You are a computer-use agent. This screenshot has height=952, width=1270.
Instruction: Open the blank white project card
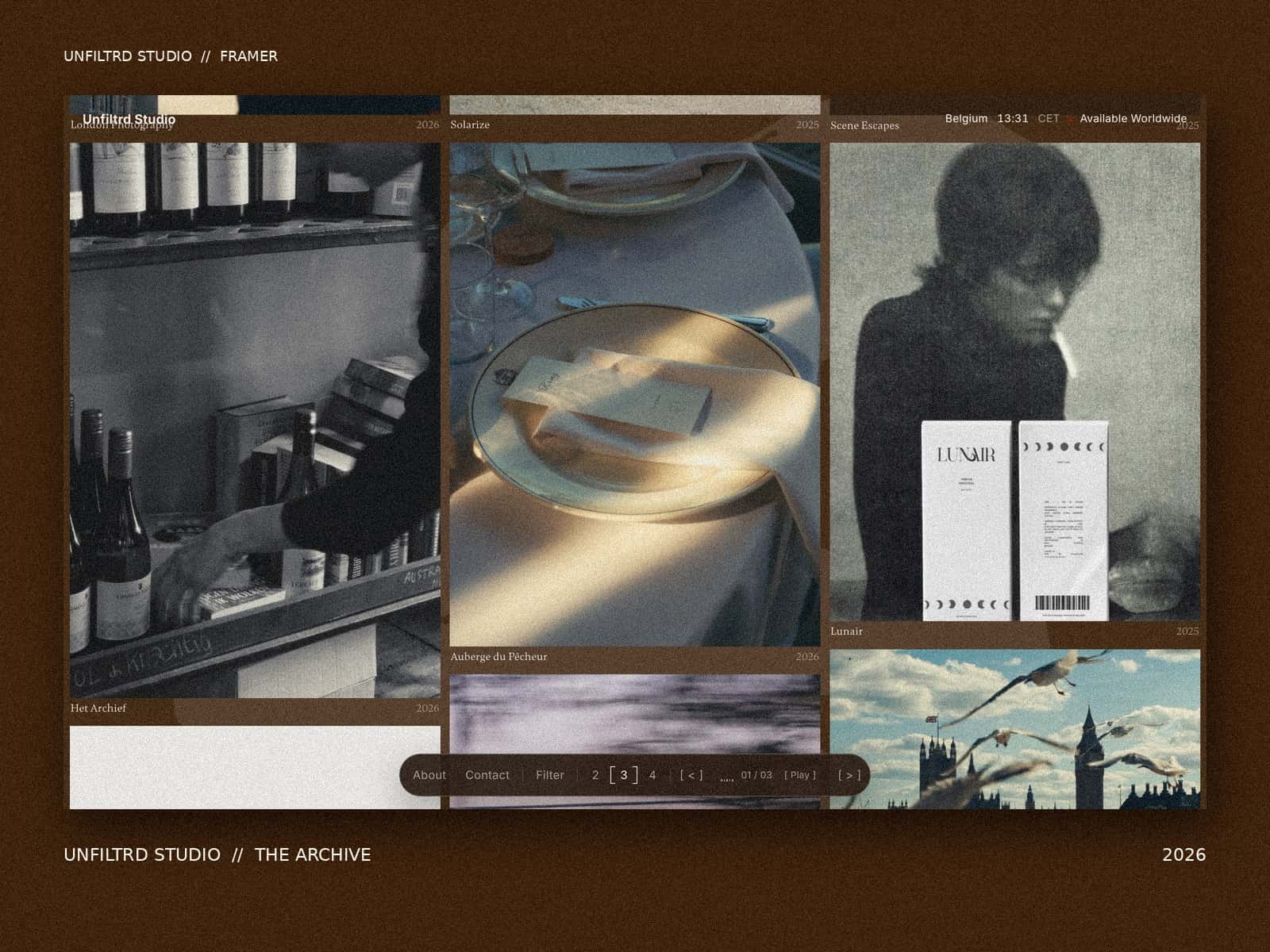(255, 768)
